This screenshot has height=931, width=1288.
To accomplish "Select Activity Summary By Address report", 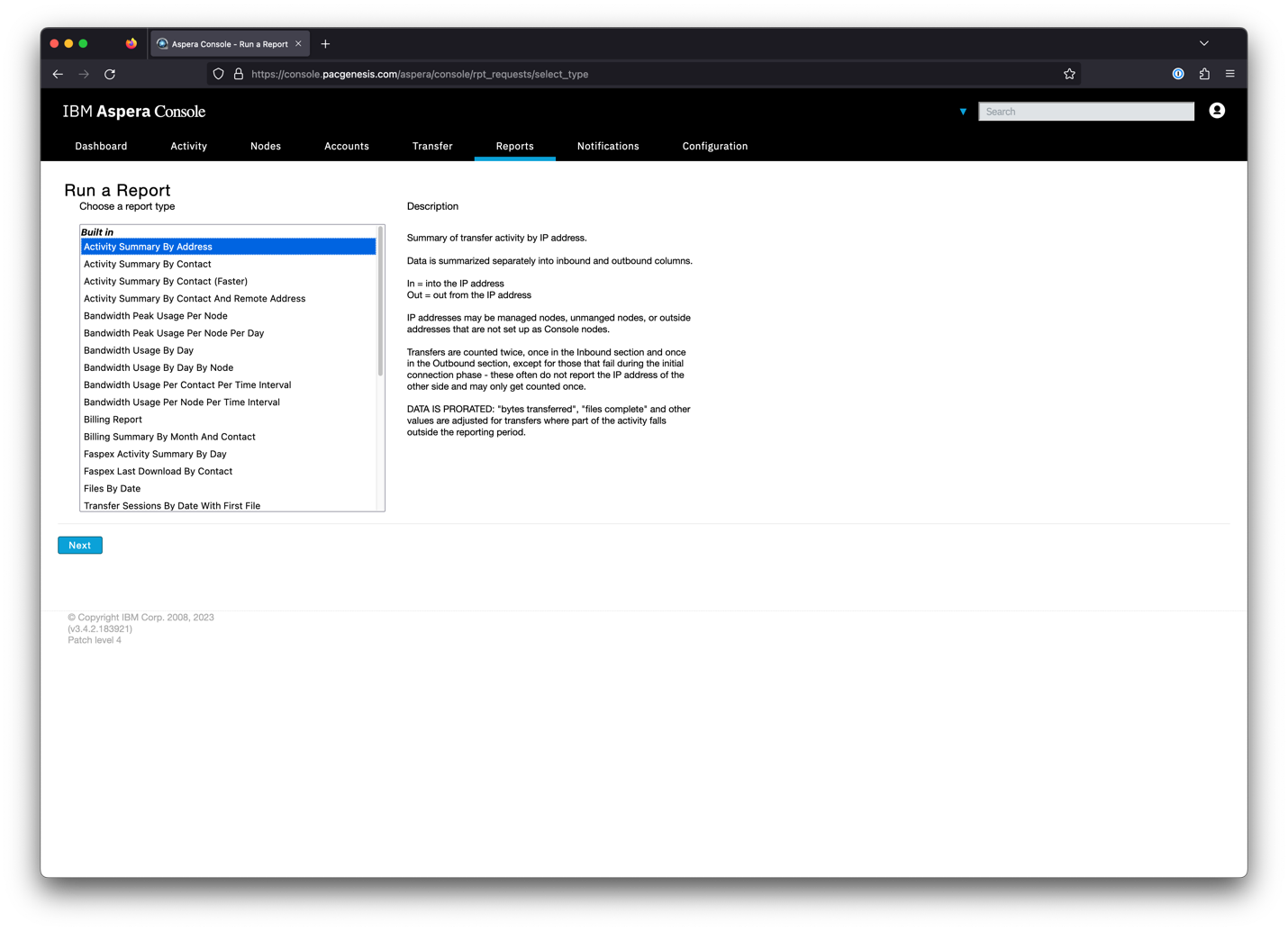I will click(x=228, y=247).
